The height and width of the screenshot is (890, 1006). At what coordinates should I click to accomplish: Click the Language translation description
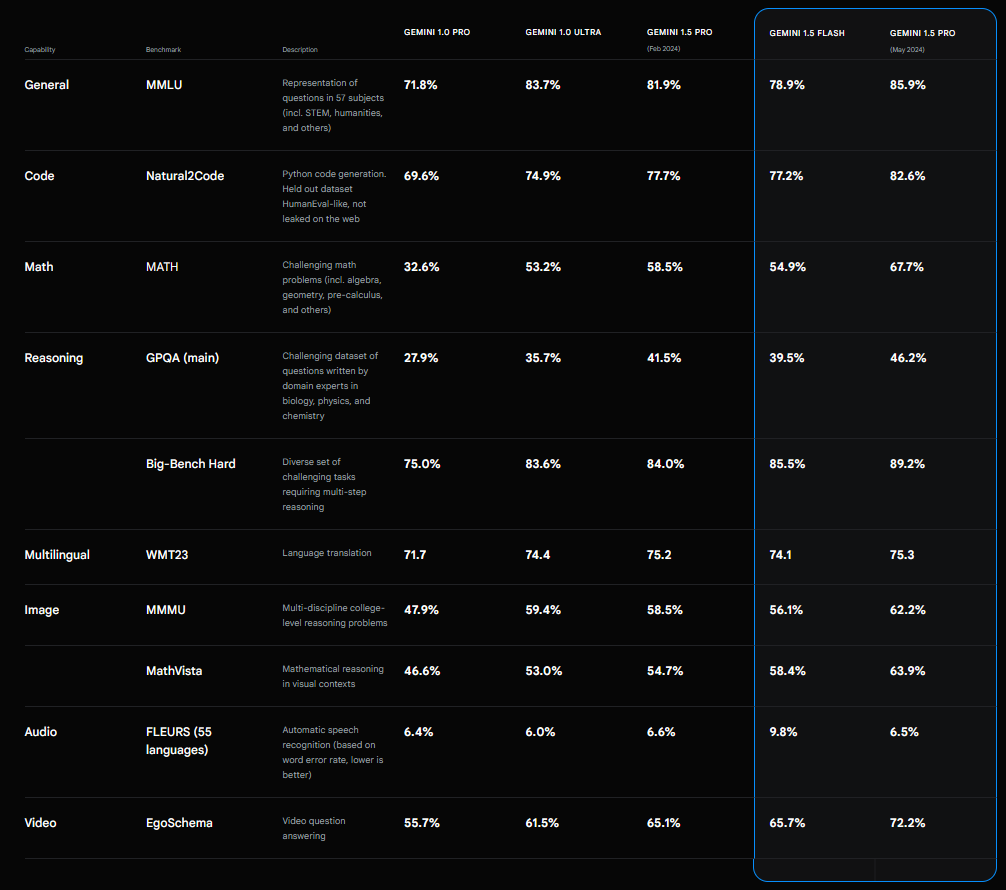pos(326,555)
